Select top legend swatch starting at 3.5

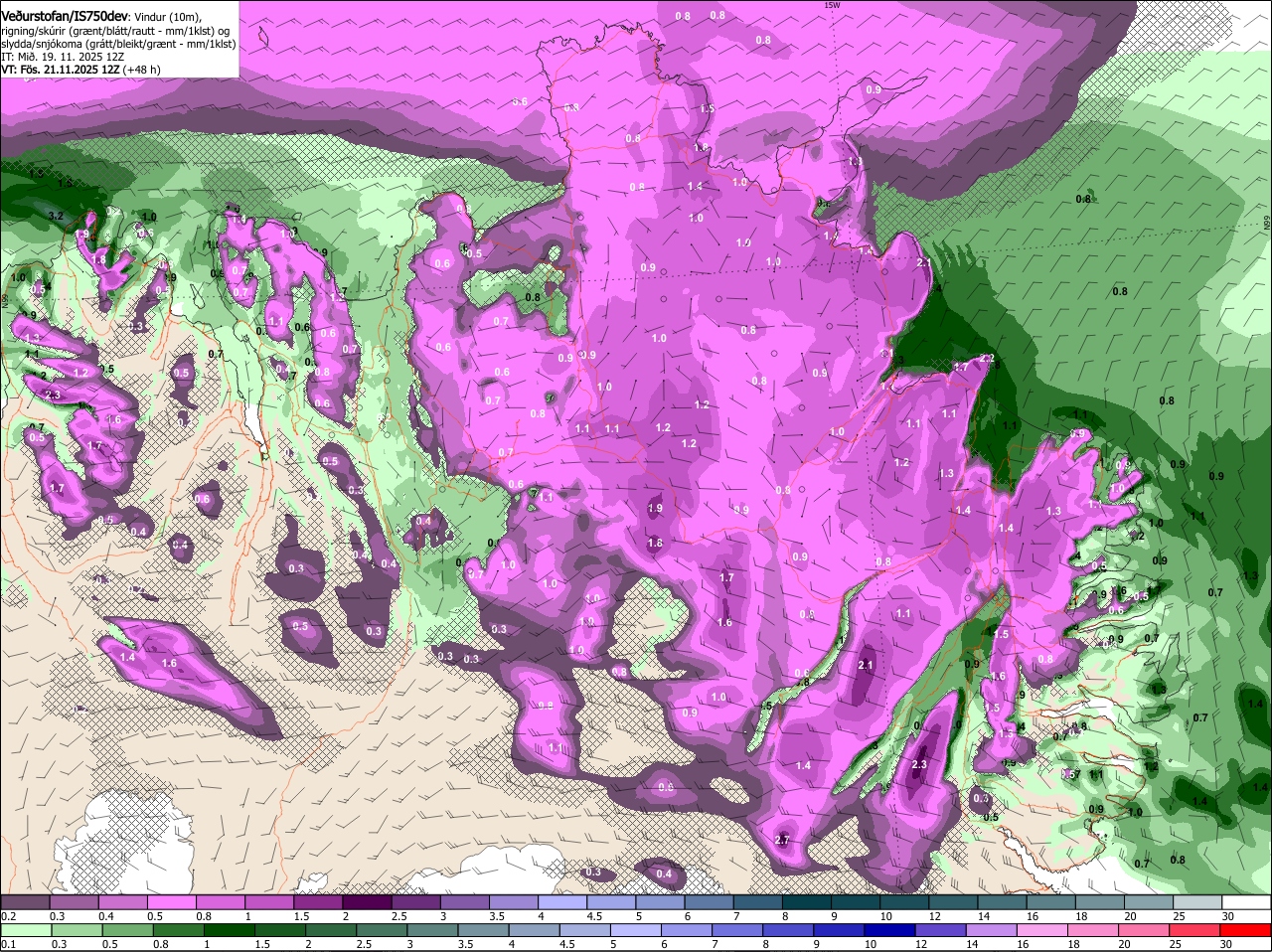pos(513,902)
